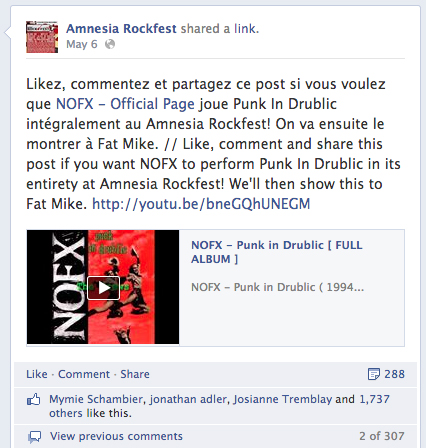Image resolution: width=426 pixels, height=448 pixels.
Task: Open the Amnesia Rockfest page name link
Action: click(121, 29)
